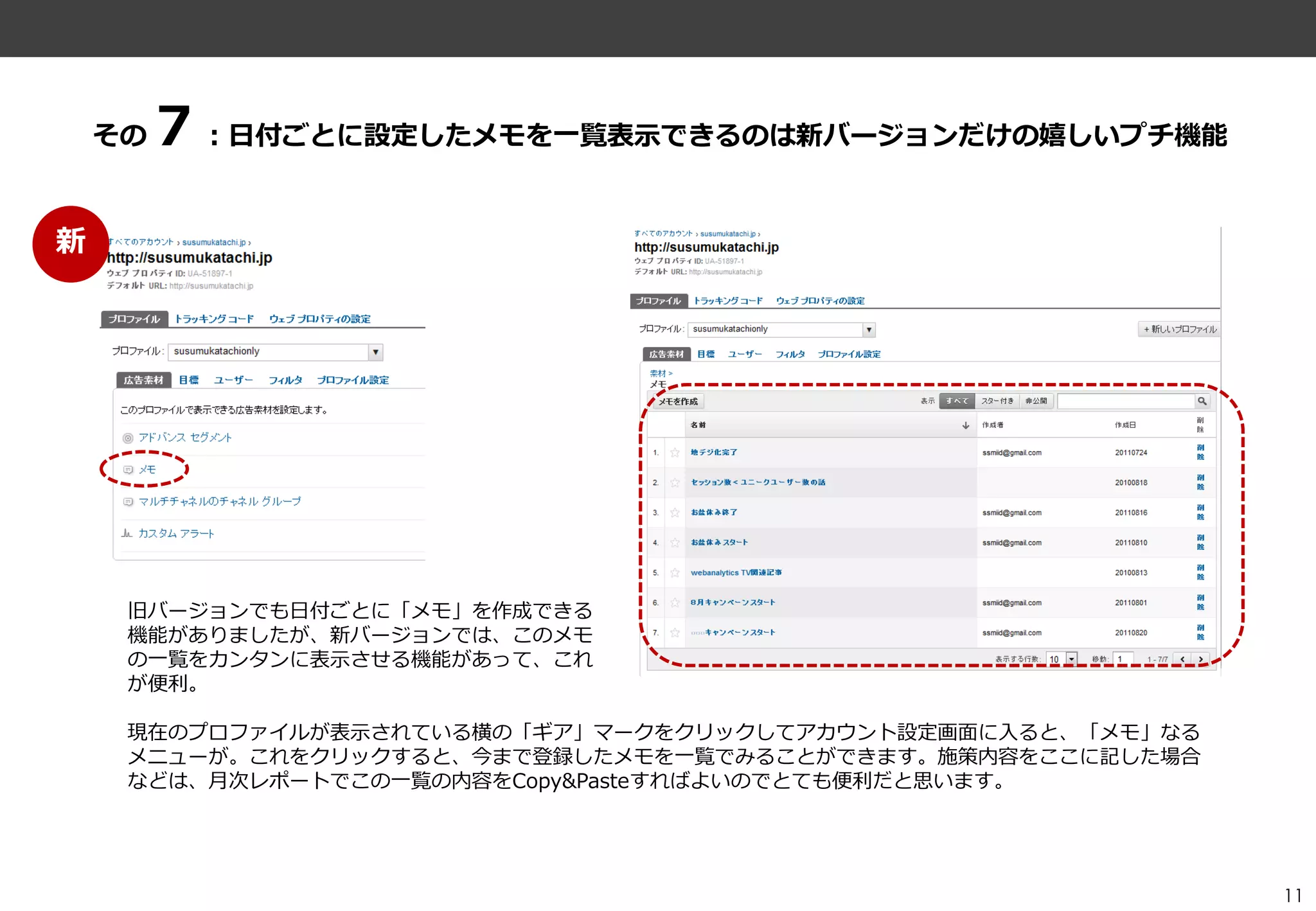This screenshot has width=1316, height=911.
Task: Star the お盆休み終了 memo
Action: (x=675, y=513)
